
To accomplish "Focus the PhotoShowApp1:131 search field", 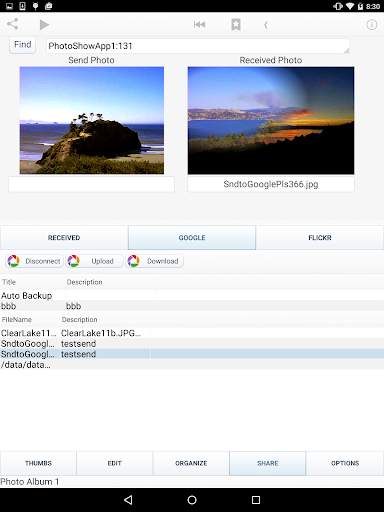I will [198, 46].
